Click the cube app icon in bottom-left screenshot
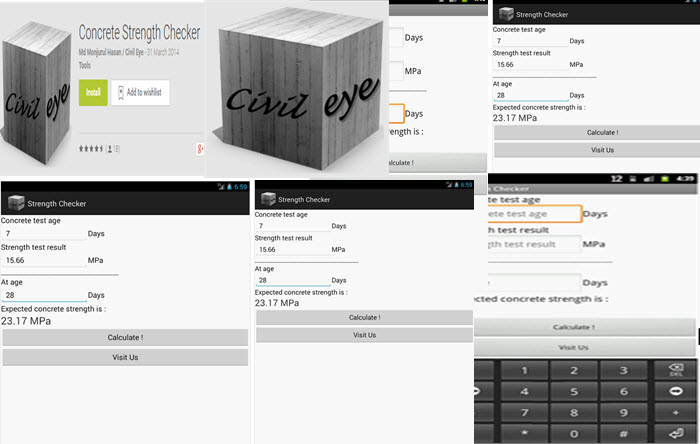This screenshot has height=444, width=700. point(13,203)
